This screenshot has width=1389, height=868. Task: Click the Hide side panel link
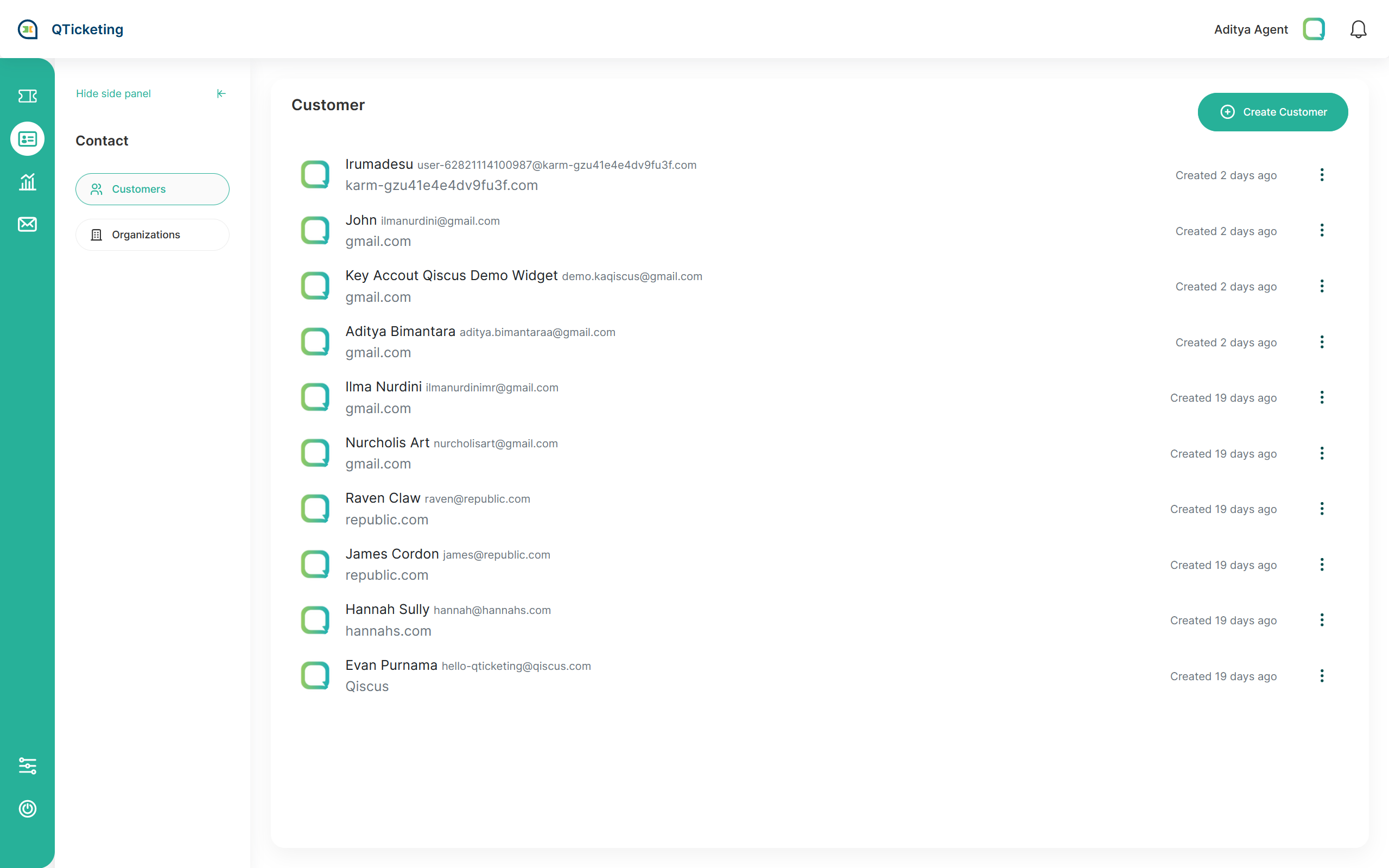point(113,93)
